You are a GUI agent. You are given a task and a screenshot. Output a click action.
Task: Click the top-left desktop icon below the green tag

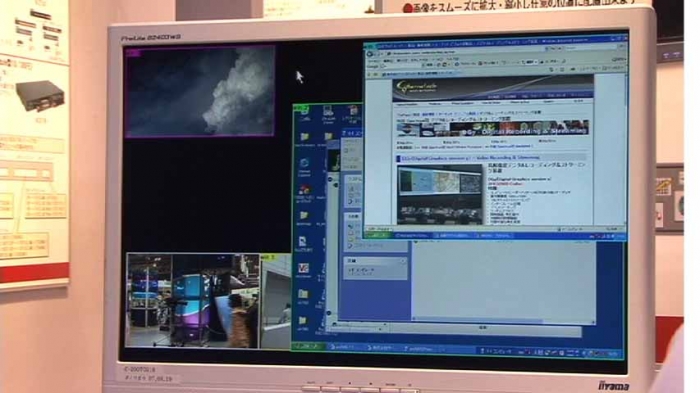coord(305,114)
